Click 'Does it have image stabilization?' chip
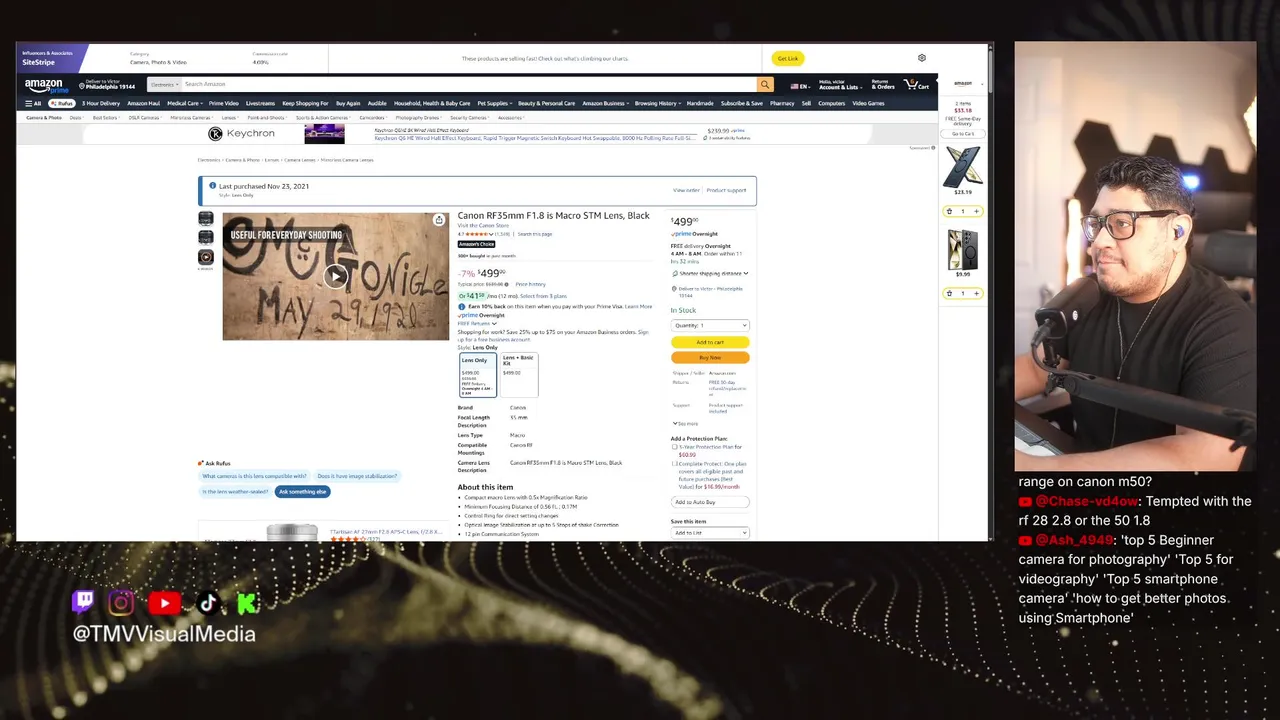The height and width of the screenshot is (720, 1280). click(x=357, y=476)
